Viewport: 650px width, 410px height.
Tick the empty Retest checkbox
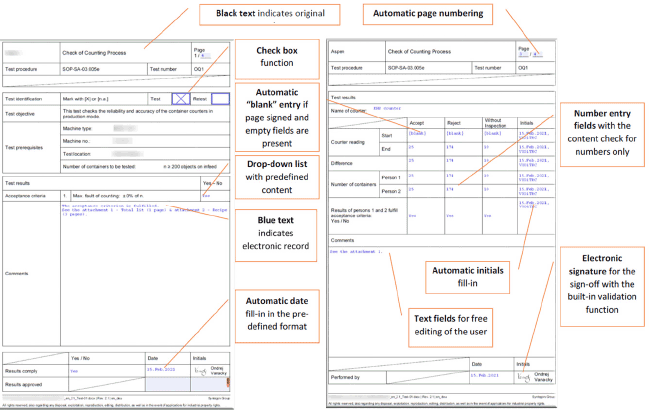pyautogui.click(x=220, y=99)
